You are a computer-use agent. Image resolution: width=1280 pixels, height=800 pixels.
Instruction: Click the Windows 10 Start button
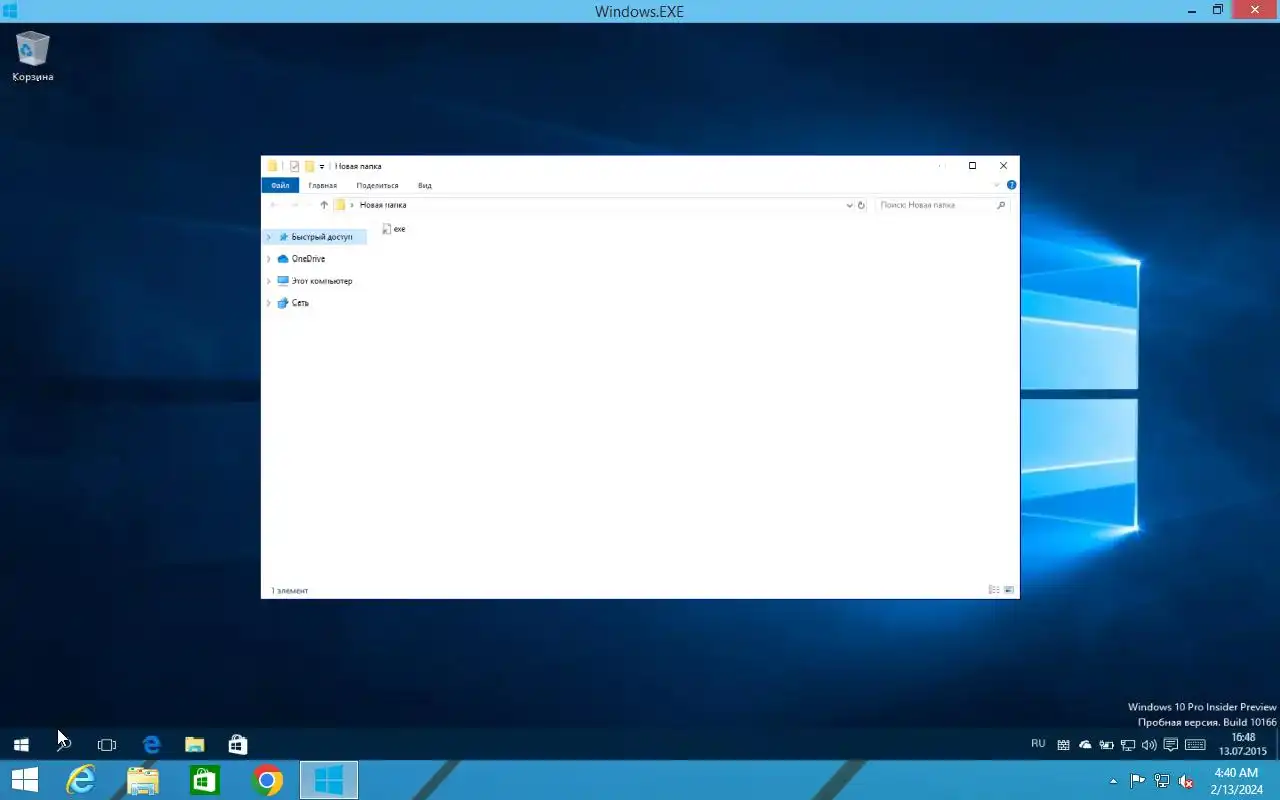[21, 744]
